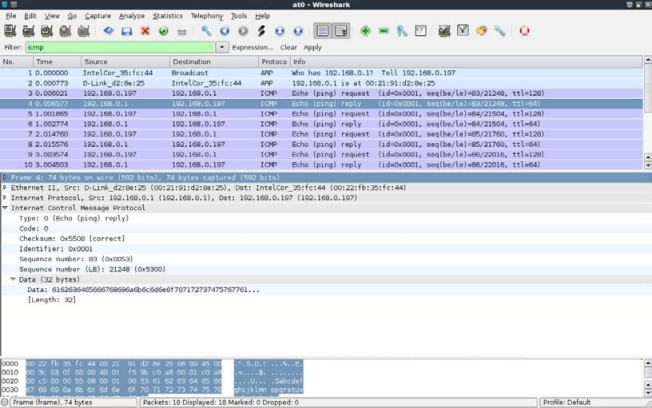
Task: Click the zoom out green minus icon
Action: (x=383, y=31)
